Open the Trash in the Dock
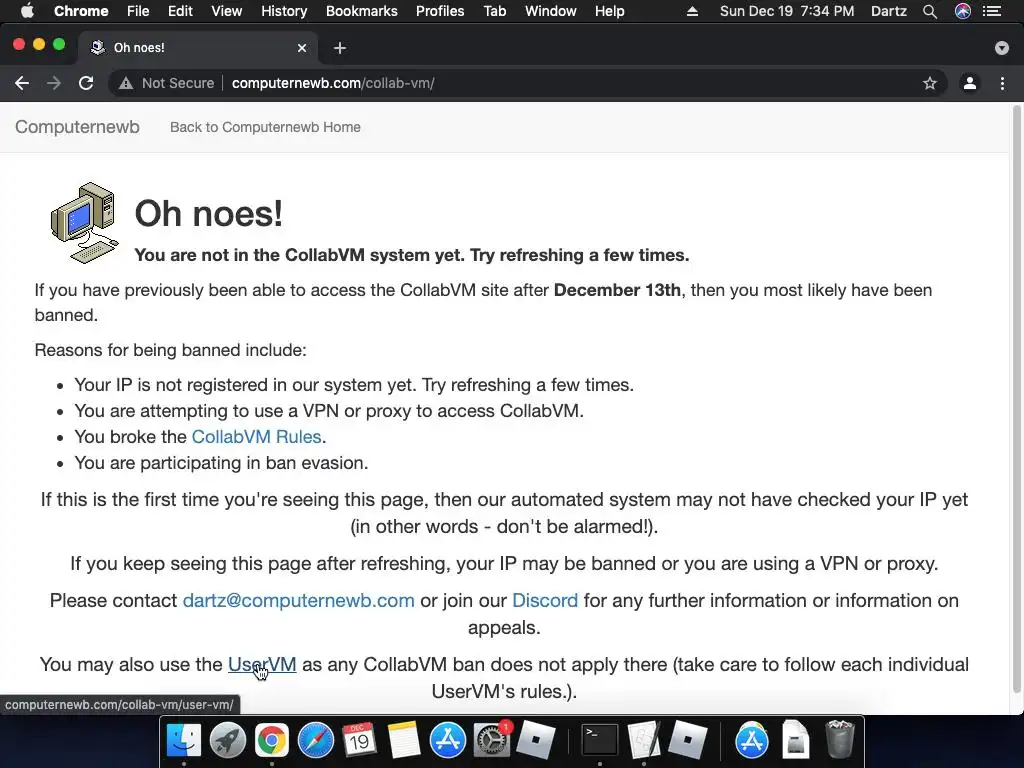Viewport: 1024px width, 768px height. pyautogui.click(x=840, y=740)
